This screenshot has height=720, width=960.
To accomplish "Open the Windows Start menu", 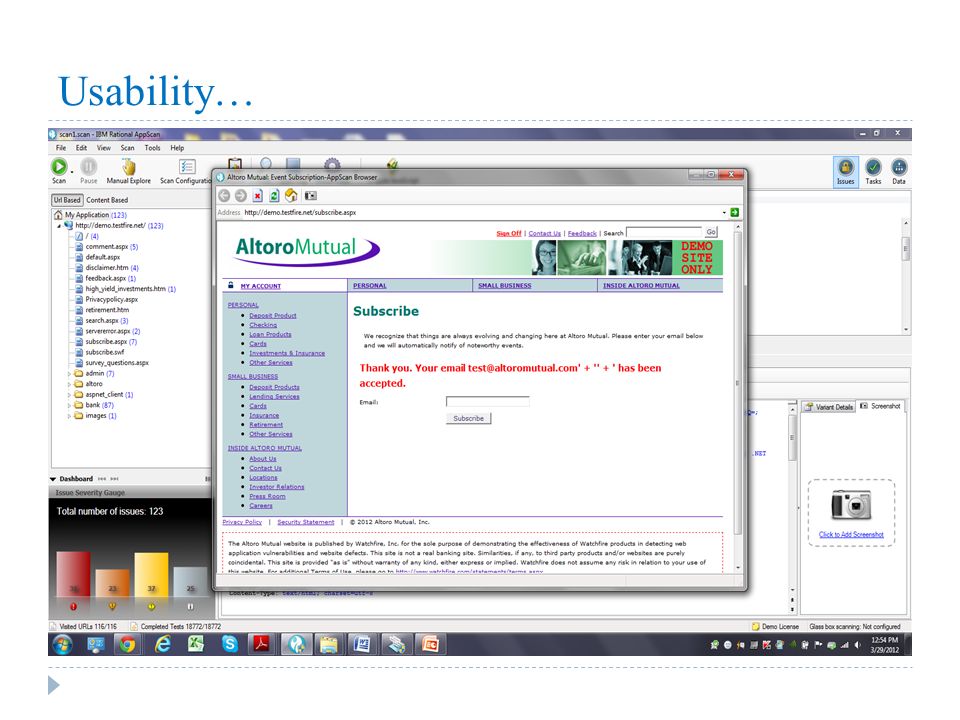I will [x=62, y=644].
